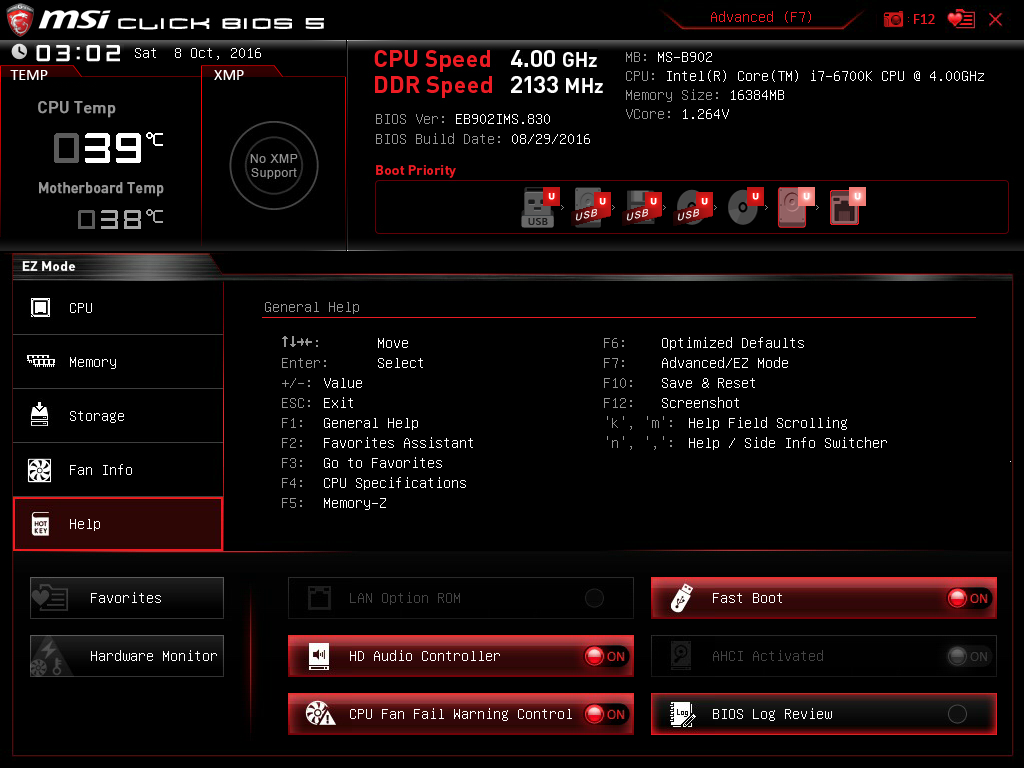
Task: Click the LAN Option ROM button
Action: pyautogui.click(x=460, y=598)
